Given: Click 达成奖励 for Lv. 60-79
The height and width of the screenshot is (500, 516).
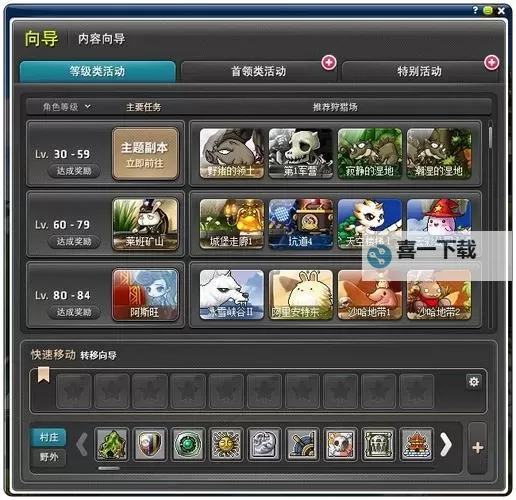Looking at the screenshot, I should click(74, 241).
